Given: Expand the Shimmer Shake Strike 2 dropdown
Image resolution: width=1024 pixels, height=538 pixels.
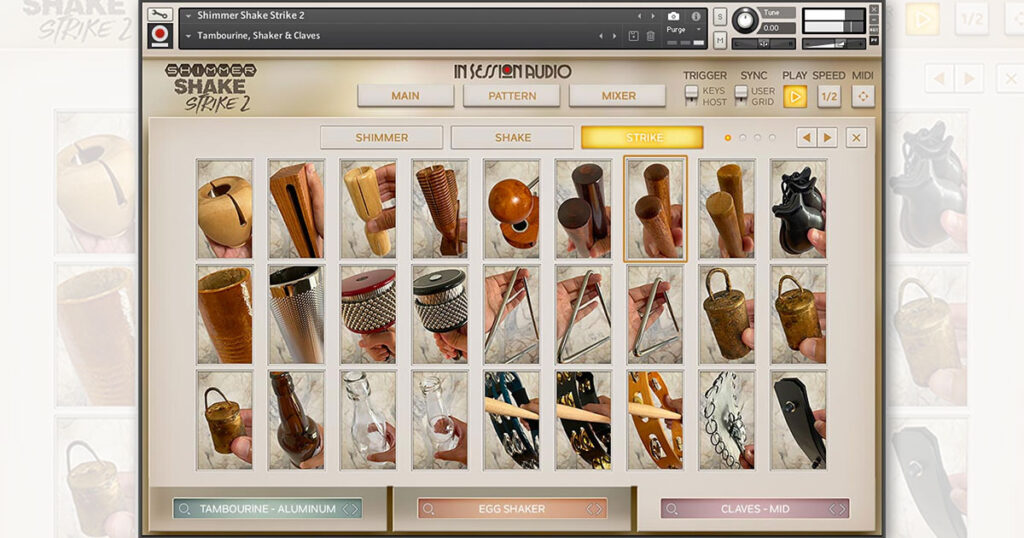Looking at the screenshot, I should pos(189,16).
